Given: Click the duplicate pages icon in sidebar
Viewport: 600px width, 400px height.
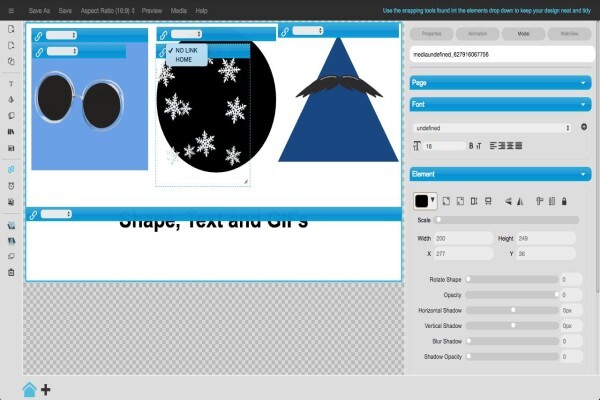Looking at the screenshot, I should coord(11,61).
